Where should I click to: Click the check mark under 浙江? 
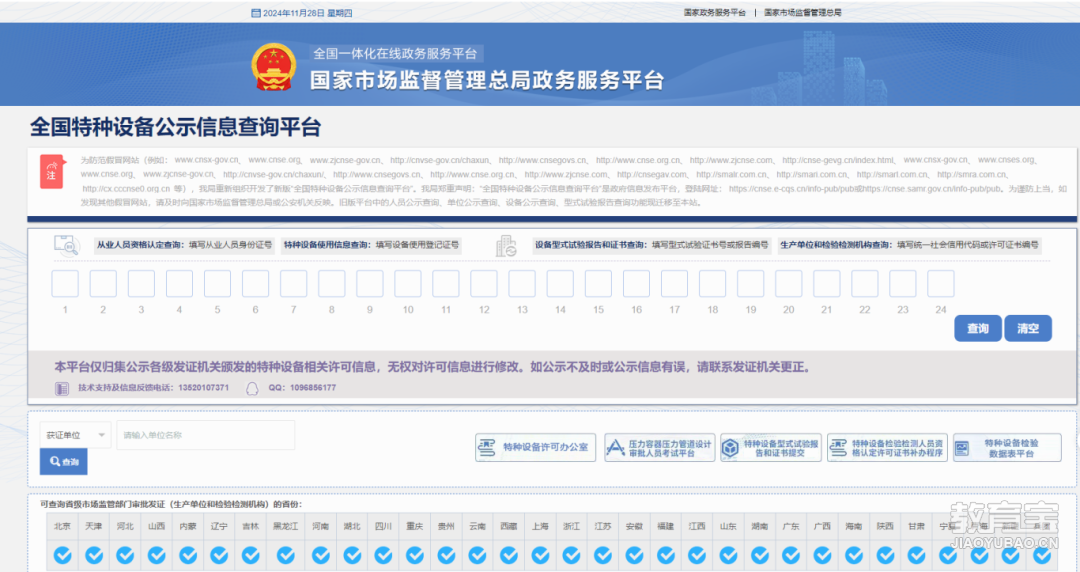[572, 555]
